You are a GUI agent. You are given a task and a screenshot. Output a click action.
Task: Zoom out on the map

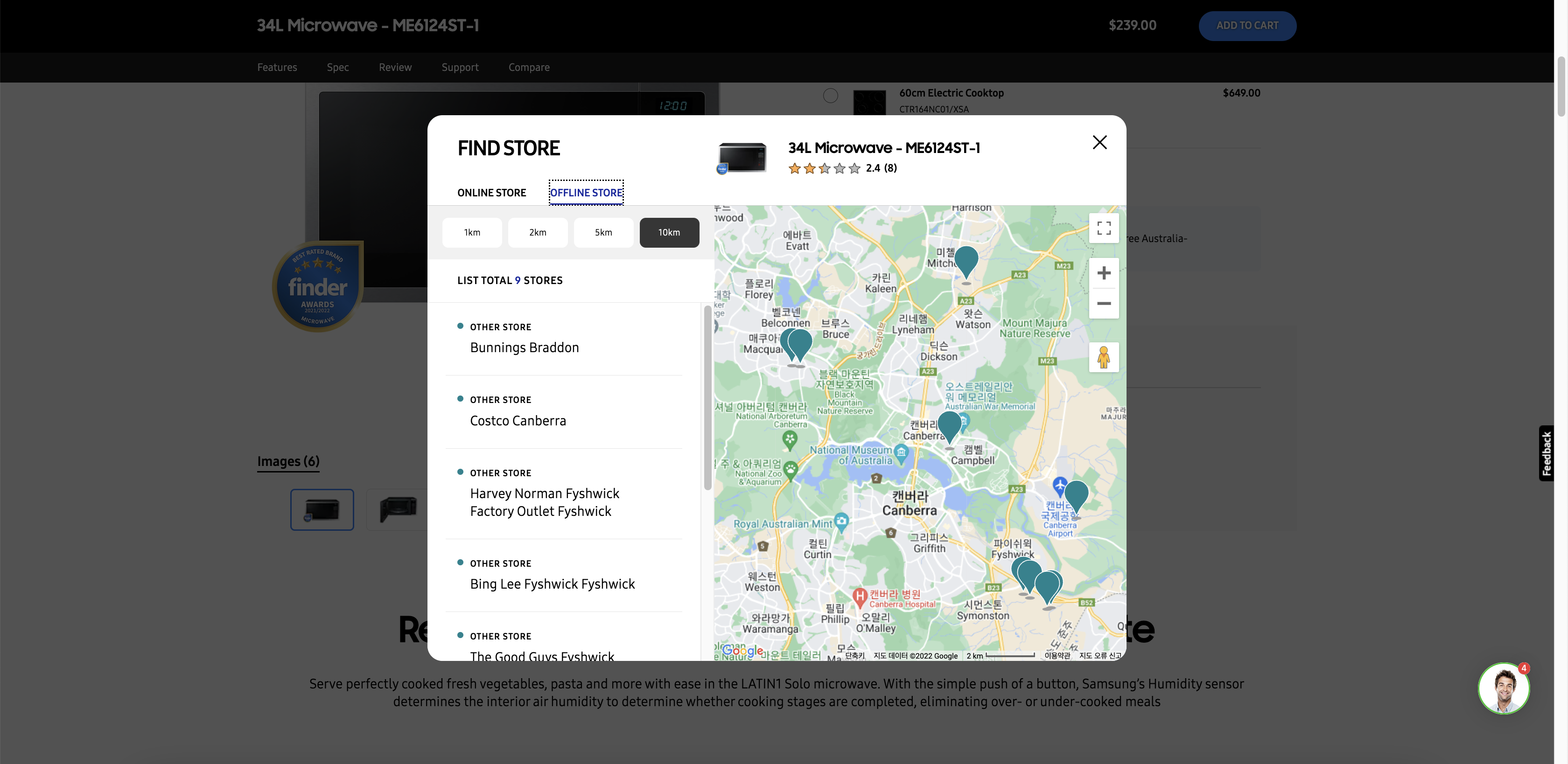point(1104,304)
